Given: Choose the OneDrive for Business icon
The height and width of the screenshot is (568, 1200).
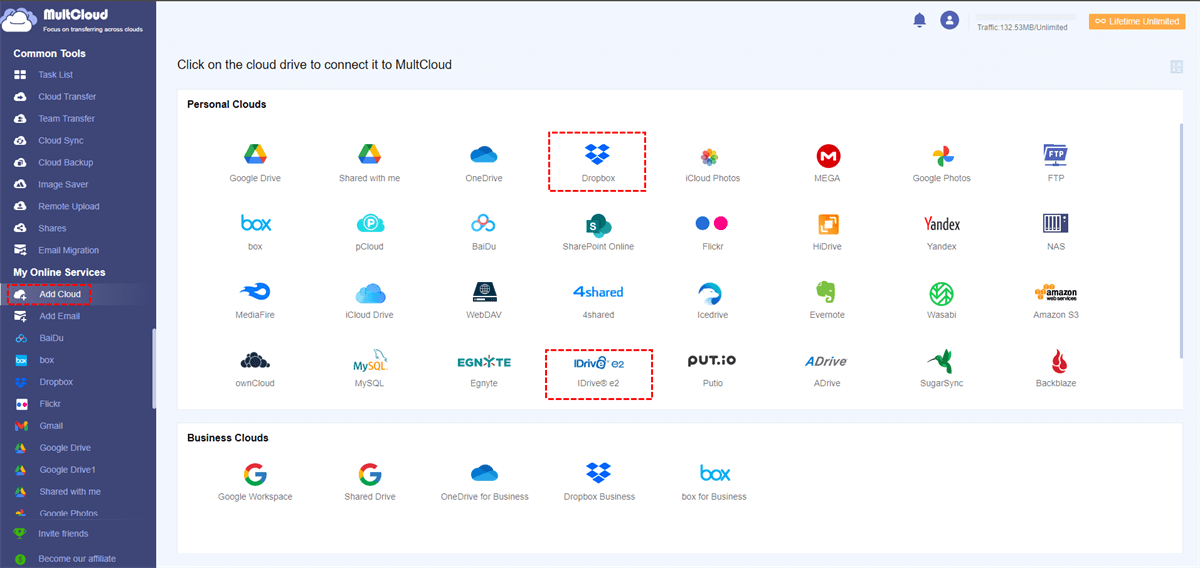Looking at the screenshot, I should pos(484,473).
